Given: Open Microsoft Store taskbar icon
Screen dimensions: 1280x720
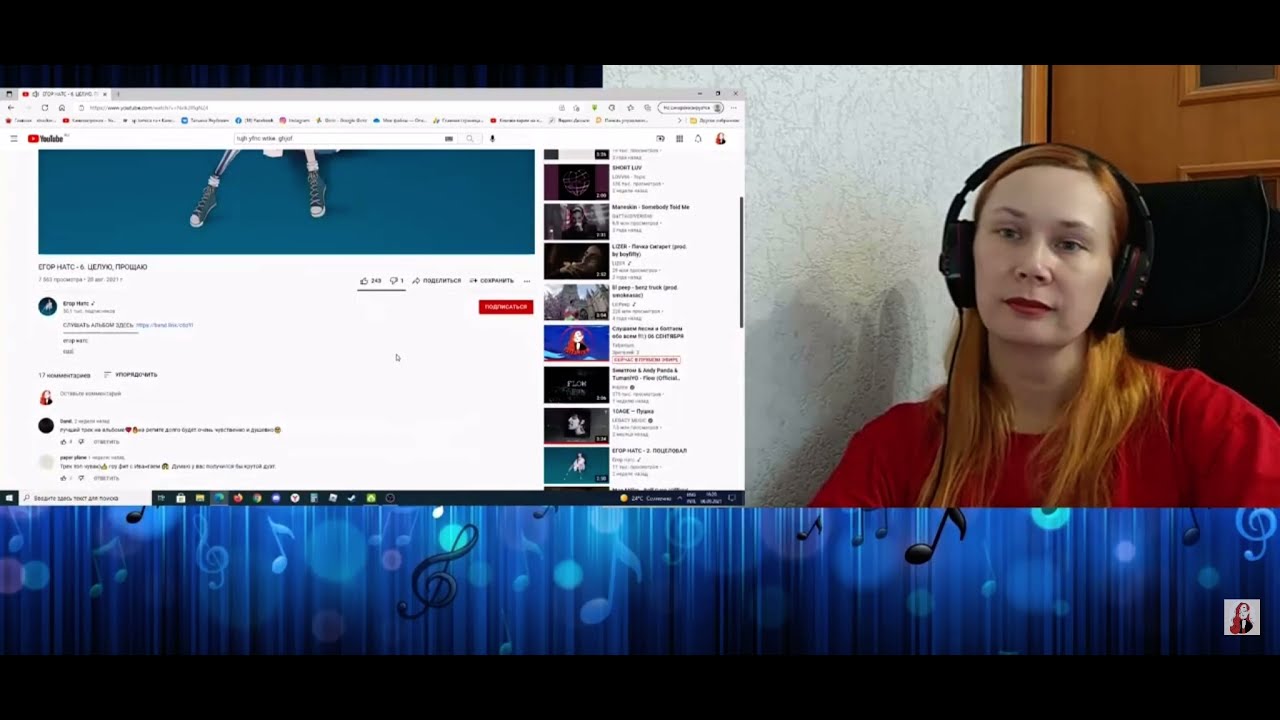Looking at the screenshot, I should click(180, 498).
